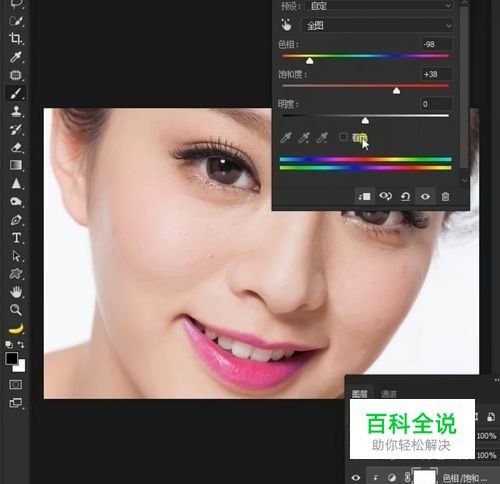Change the screen mode

[x=15, y=403]
